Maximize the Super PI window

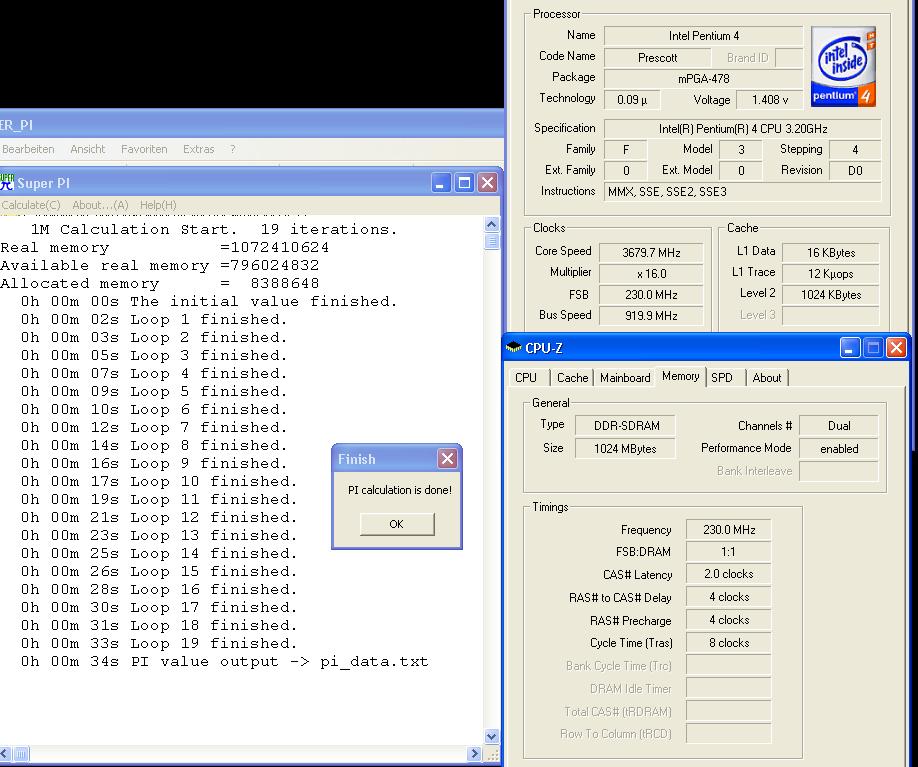[464, 183]
